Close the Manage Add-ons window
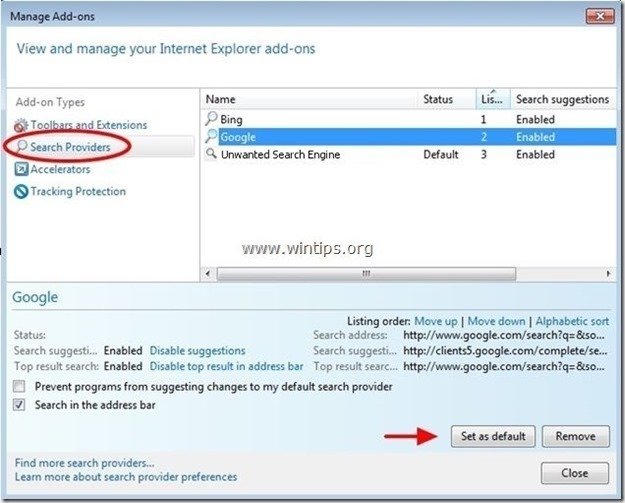This screenshot has height=503, width=625. pyautogui.click(x=600, y=16)
